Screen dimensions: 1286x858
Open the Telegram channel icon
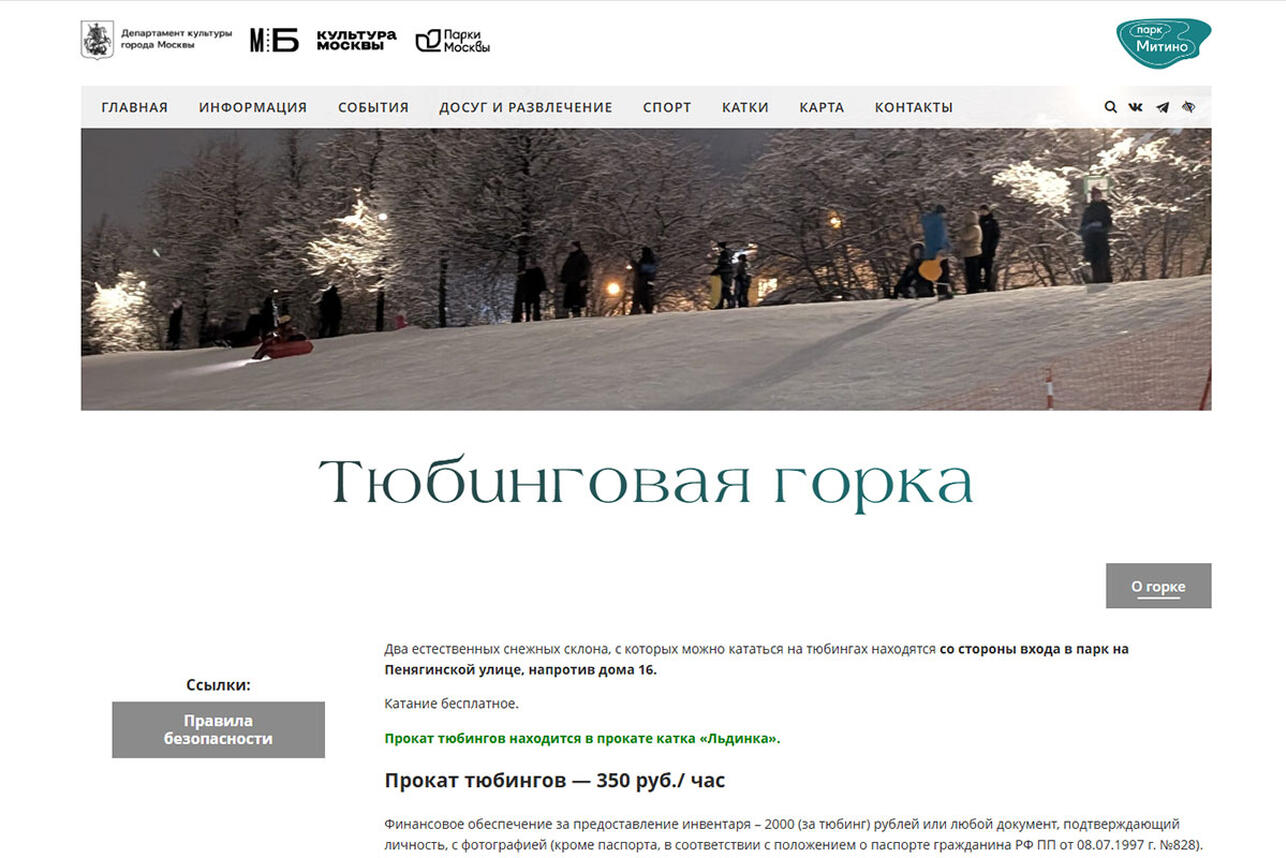[x=1162, y=107]
